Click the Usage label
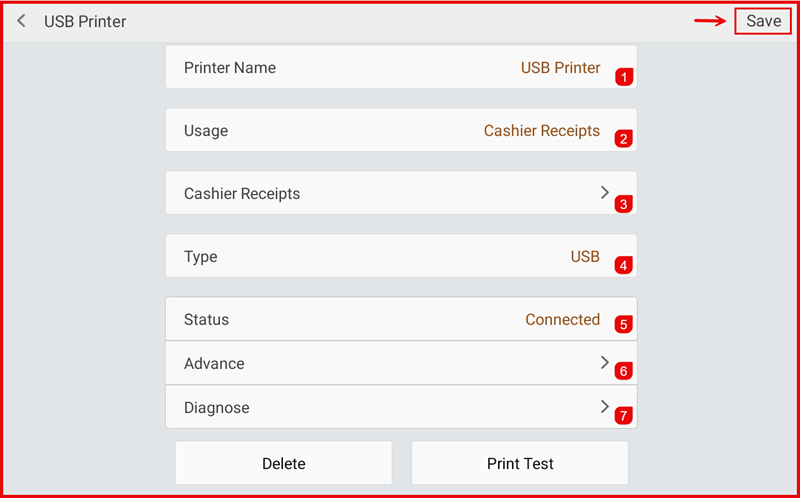This screenshot has height=498, width=800. tap(206, 132)
